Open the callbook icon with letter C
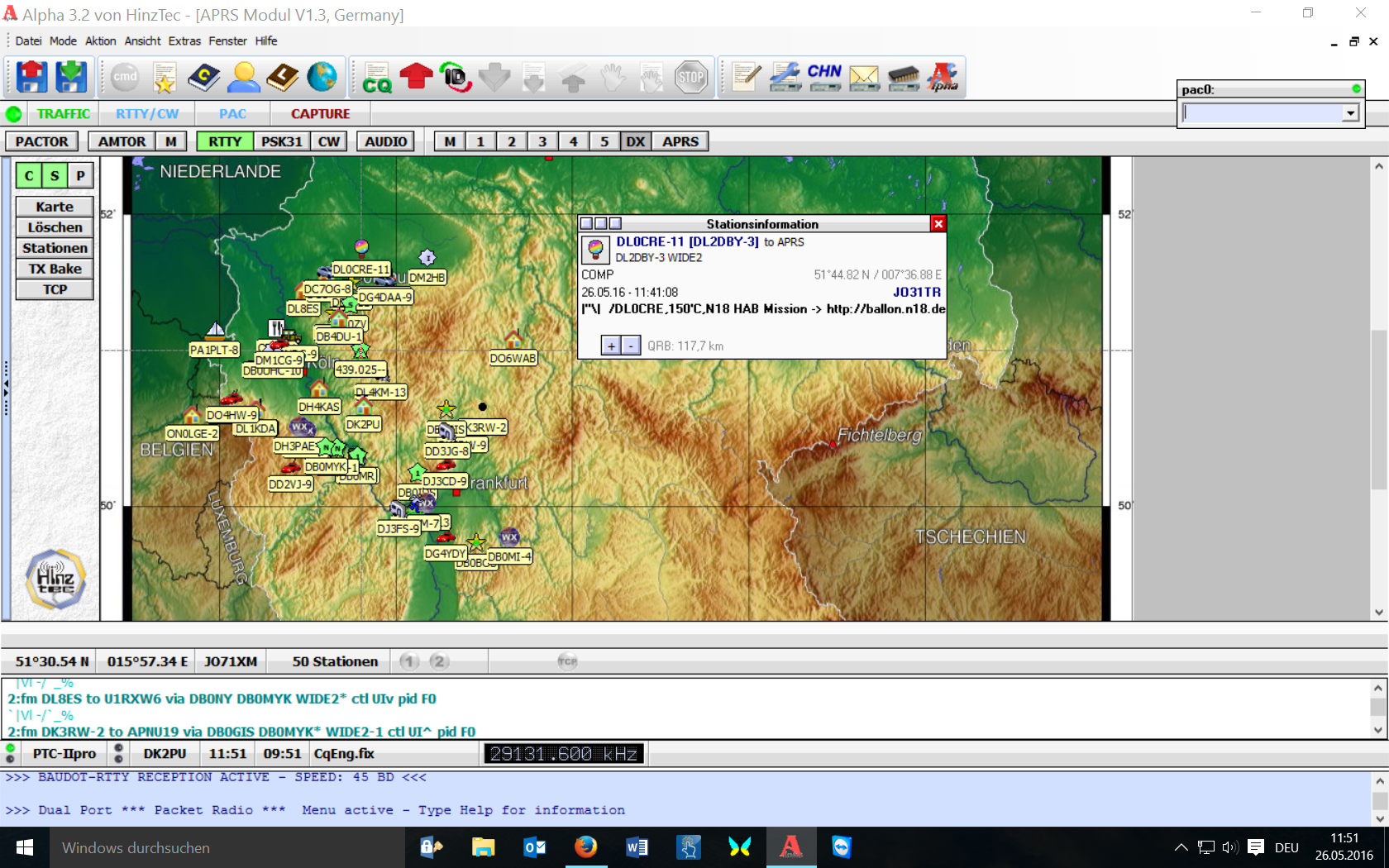The width and height of the screenshot is (1389, 868). tap(204, 77)
